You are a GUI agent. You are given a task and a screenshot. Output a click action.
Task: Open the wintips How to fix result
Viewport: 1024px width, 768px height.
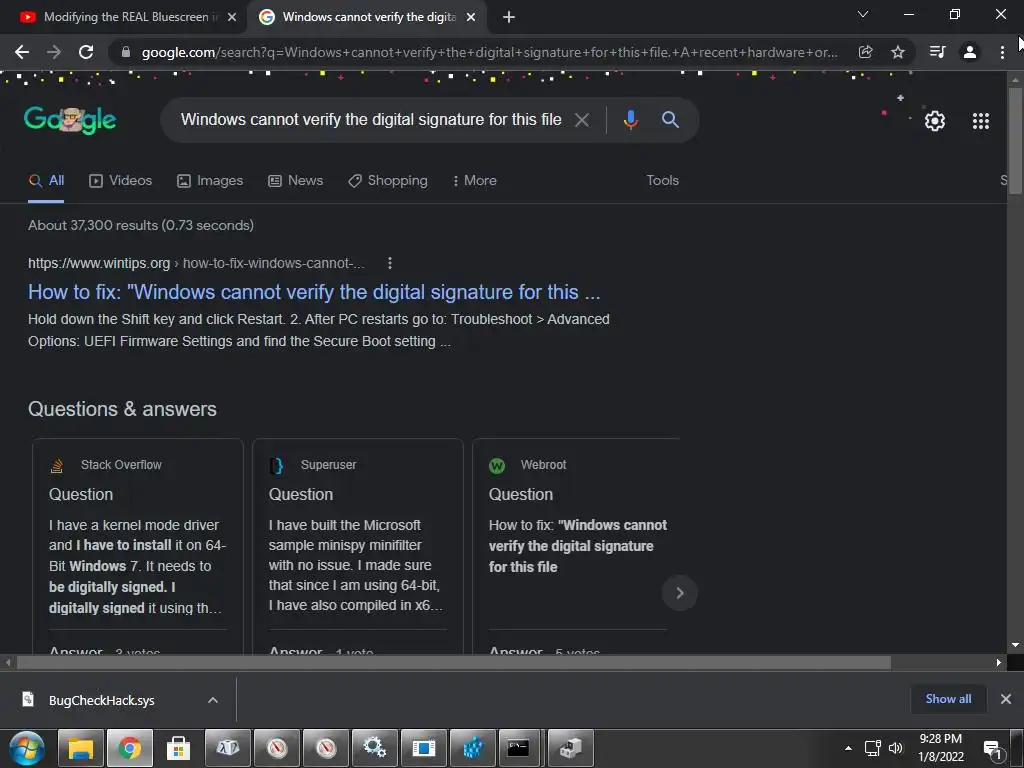click(314, 292)
